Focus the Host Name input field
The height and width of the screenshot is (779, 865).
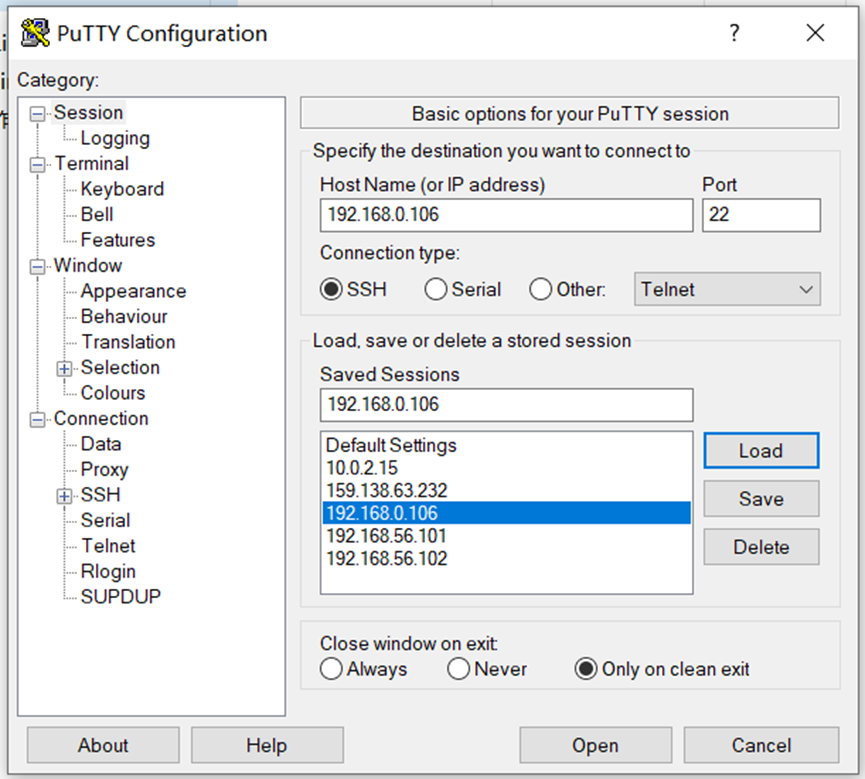pyautogui.click(x=506, y=215)
